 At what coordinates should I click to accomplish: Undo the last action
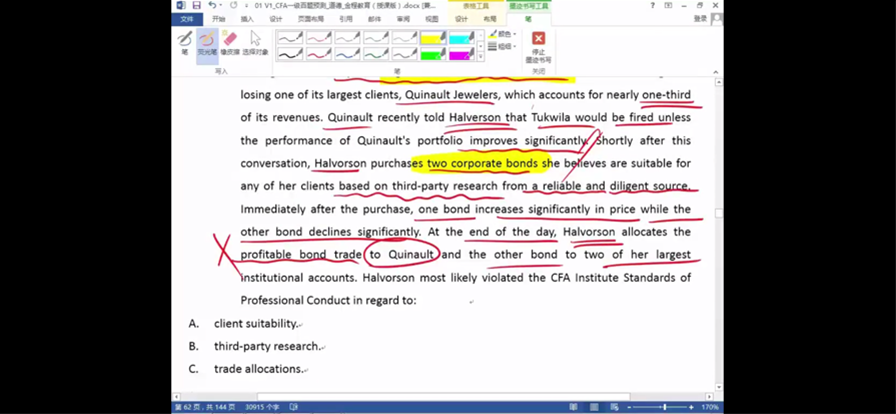click(212, 5)
